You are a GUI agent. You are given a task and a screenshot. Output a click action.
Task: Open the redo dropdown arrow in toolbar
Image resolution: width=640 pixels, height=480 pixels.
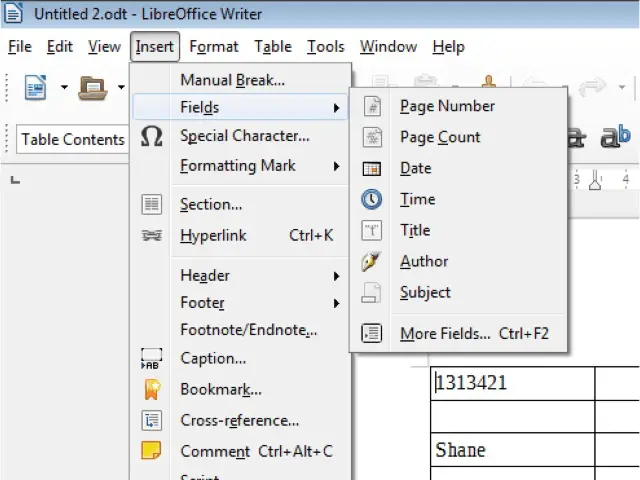point(622,87)
